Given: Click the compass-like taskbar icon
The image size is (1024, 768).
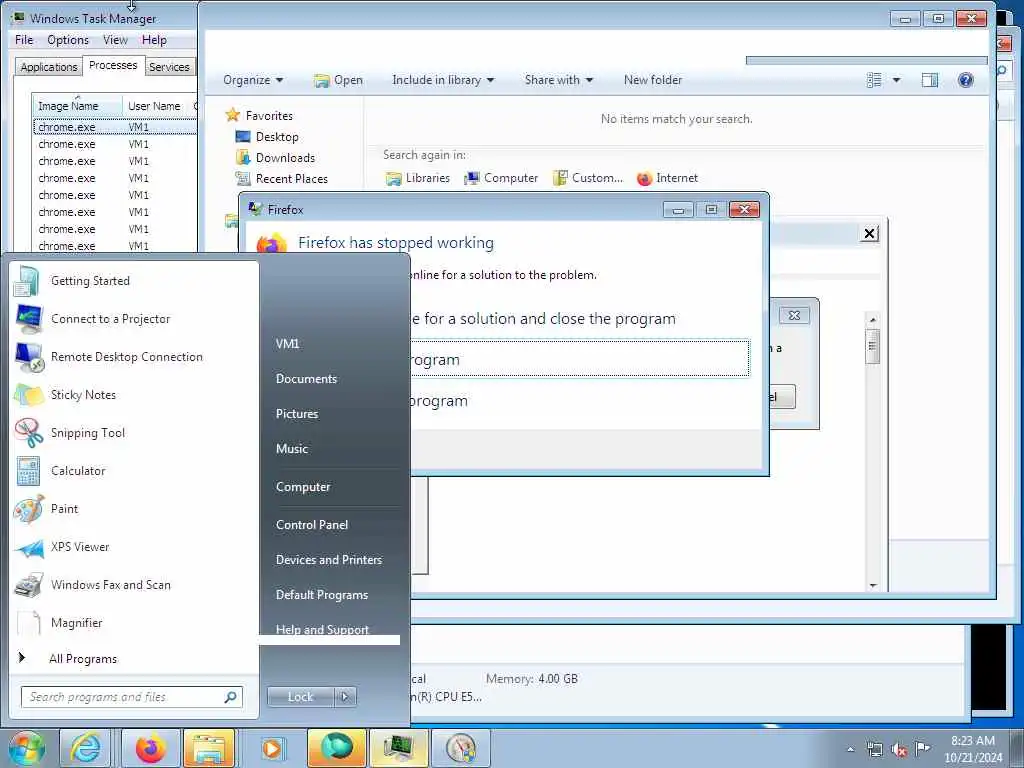Looking at the screenshot, I should pos(460,748).
